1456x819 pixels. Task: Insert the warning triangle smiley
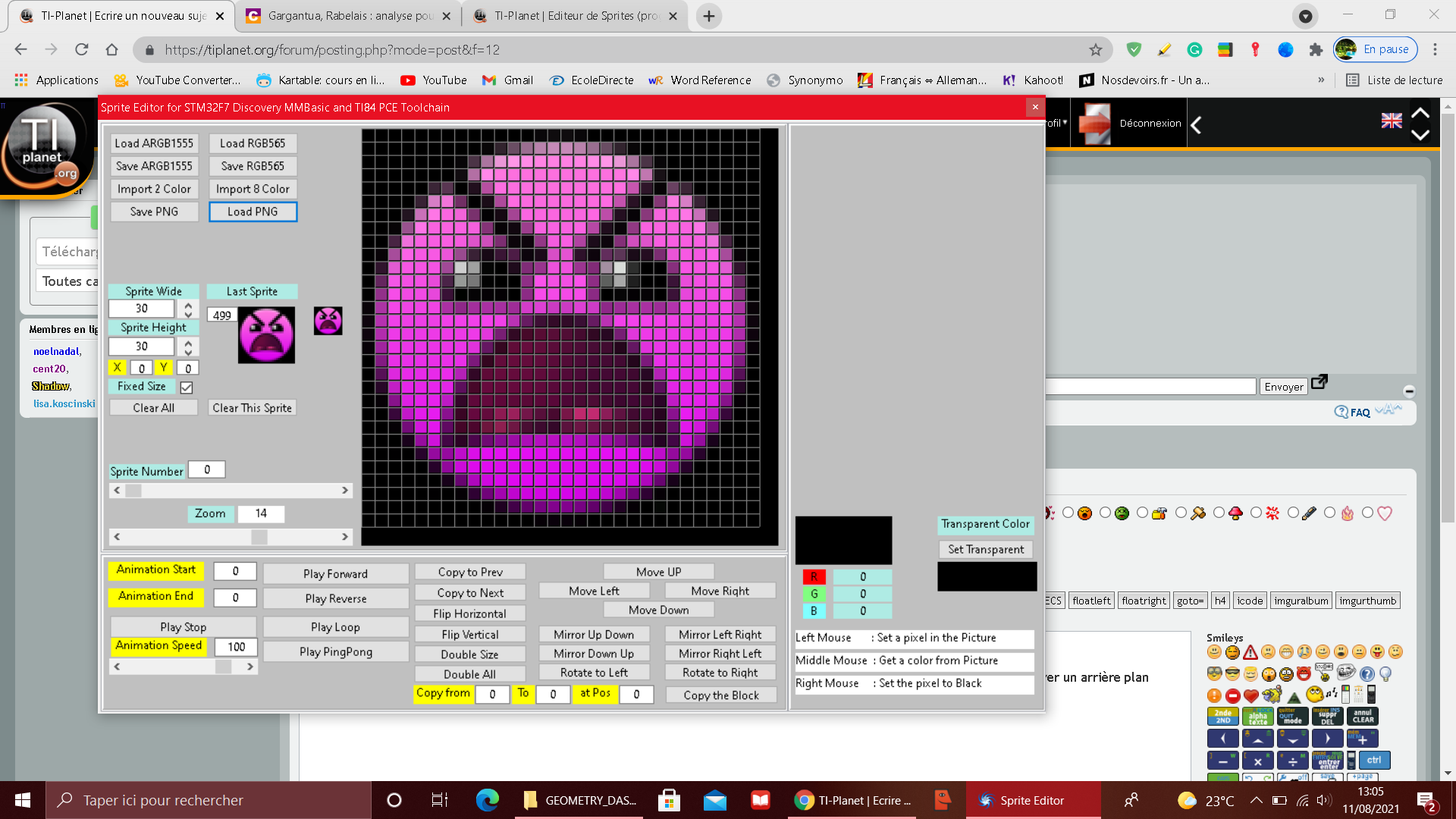point(1250,652)
